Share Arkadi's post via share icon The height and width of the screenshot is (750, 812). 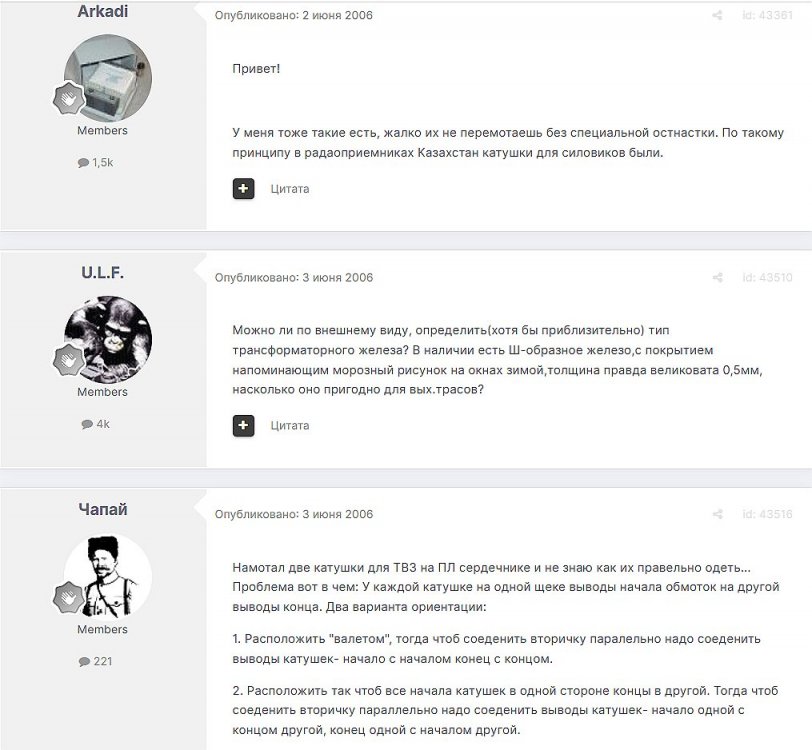(717, 16)
